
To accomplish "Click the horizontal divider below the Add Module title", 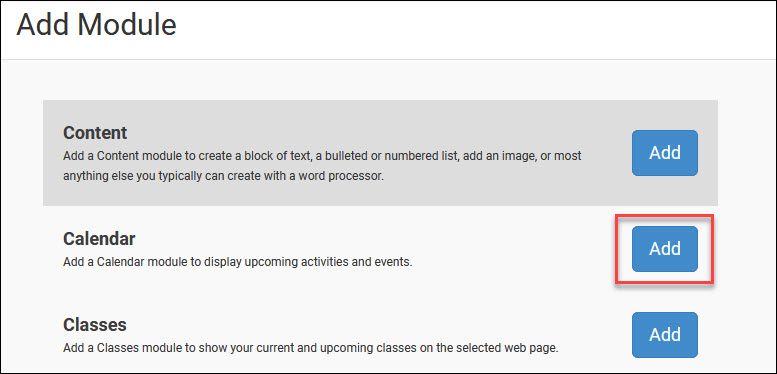I will 388,59.
